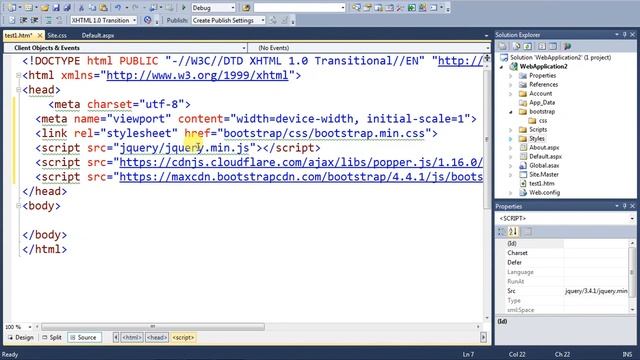Click the Cut scissors icon

click(81, 8)
